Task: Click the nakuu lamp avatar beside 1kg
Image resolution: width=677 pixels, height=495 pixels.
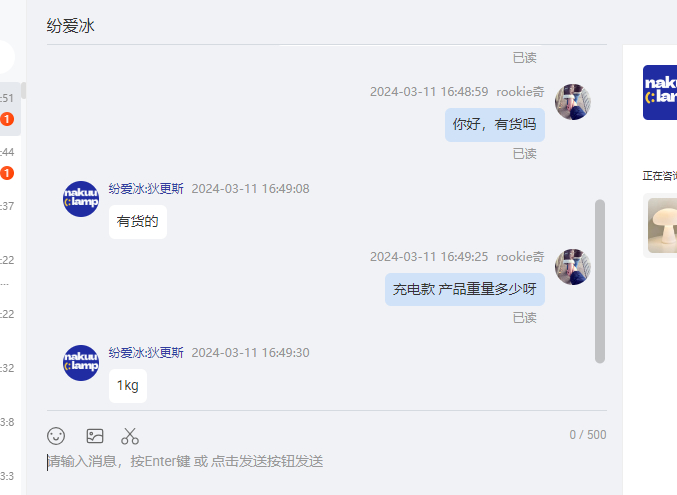Action: click(81, 363)
